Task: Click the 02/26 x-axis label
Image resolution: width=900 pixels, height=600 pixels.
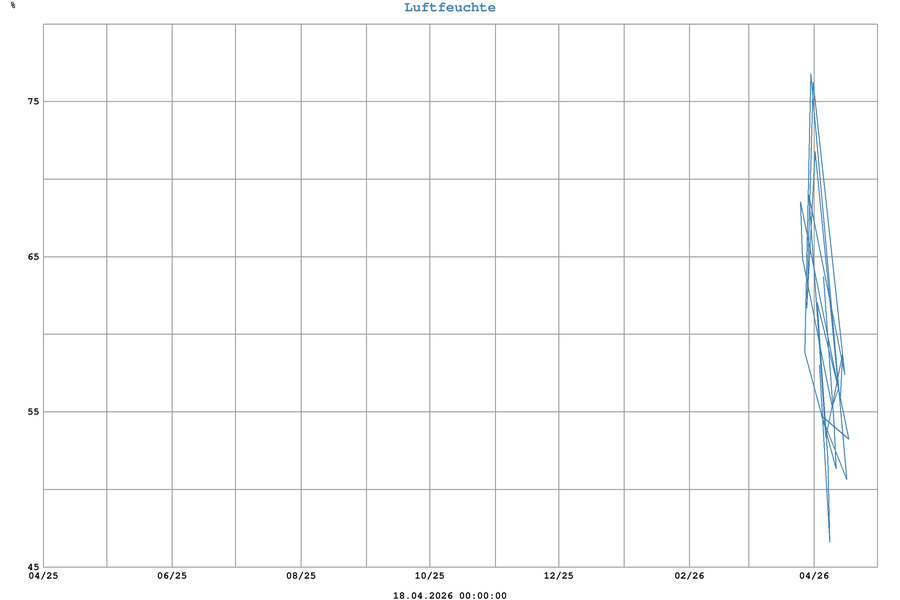Action: coord(689,576)
